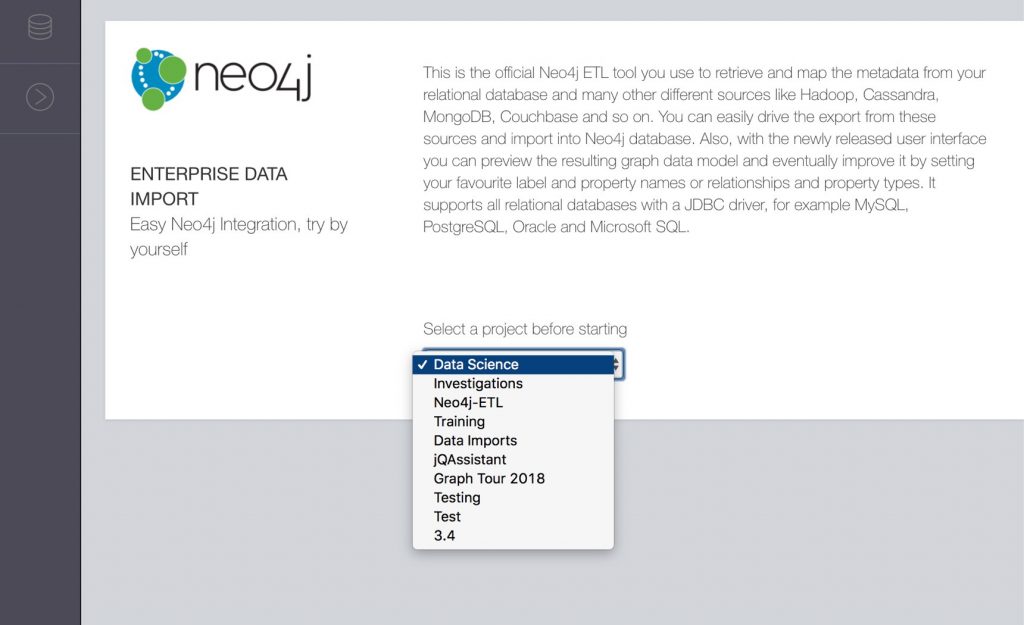Select the Testing project entry
1024x625 pixels.
tap(457, 497)
